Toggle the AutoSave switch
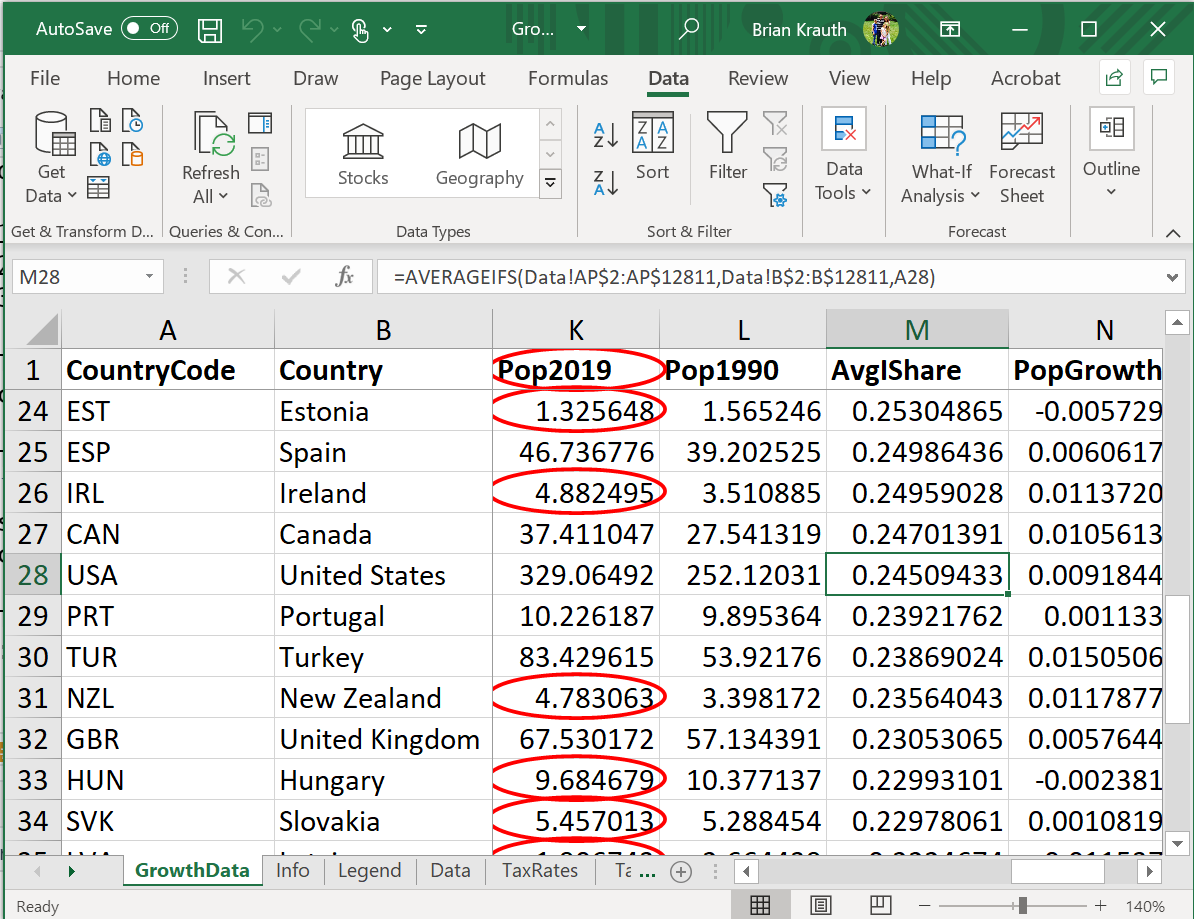 pyautogui.click(x=149, y=29)
